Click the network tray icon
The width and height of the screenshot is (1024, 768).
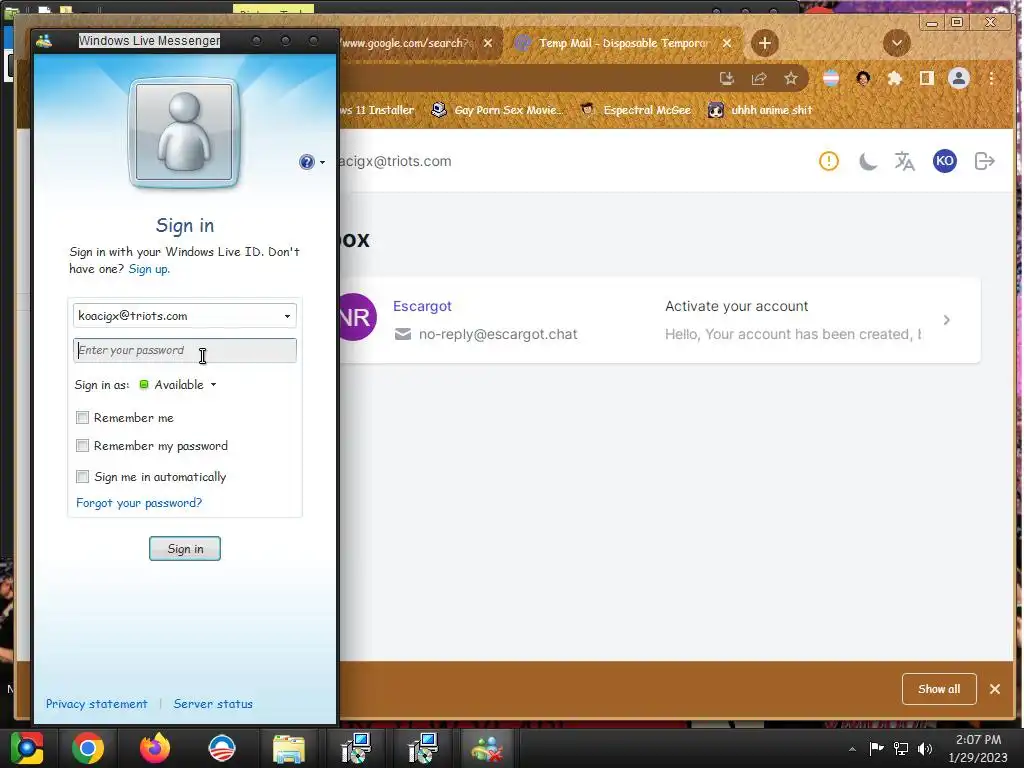tap(901, 748)
